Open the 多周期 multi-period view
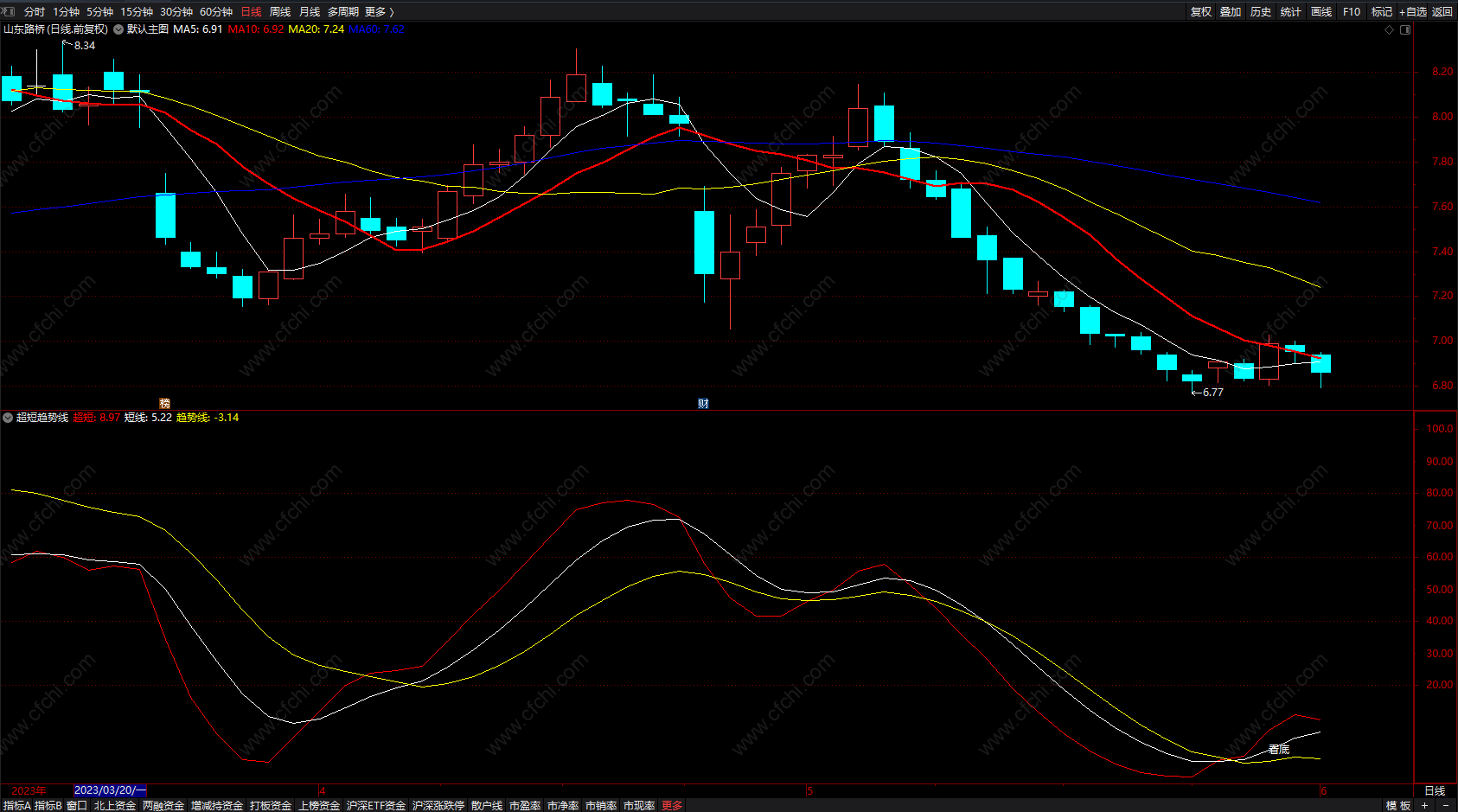The height and width of the screenshot is (812, 1458). tap(343, 12)
